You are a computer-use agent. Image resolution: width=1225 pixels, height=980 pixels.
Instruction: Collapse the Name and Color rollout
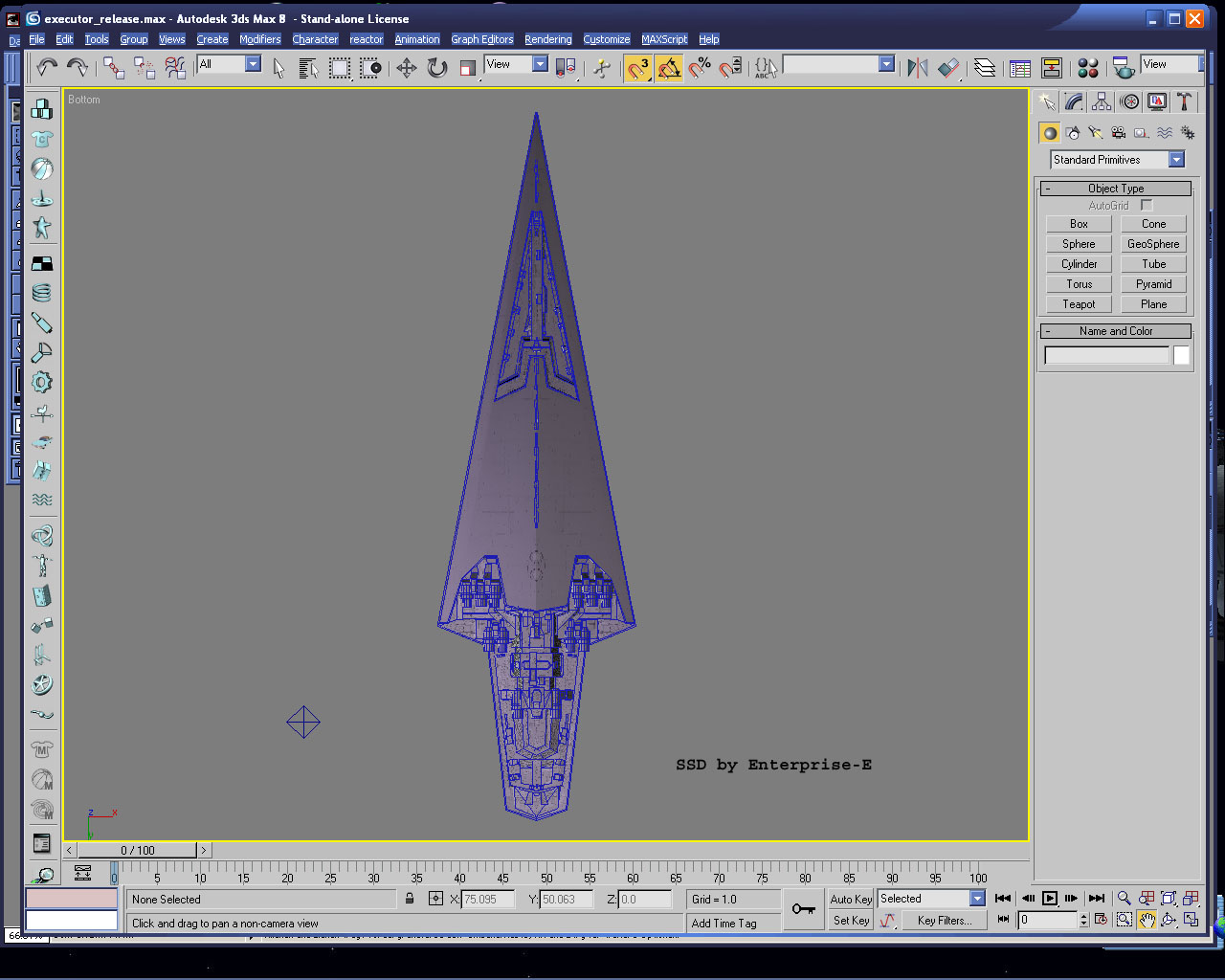tap(1116, 331)
